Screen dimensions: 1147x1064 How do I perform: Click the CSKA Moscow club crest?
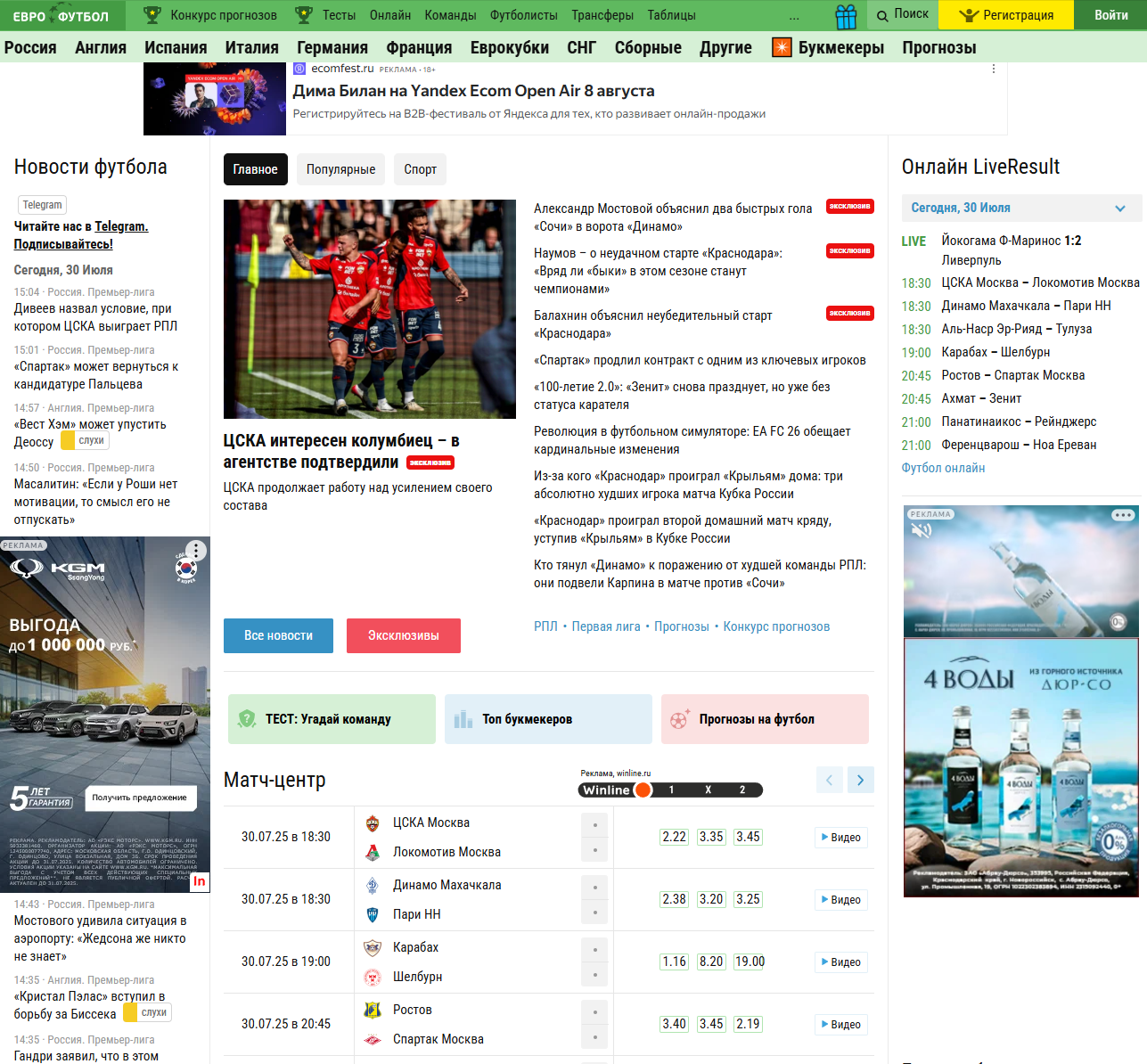pyautogui.click(x=373, y=823)
